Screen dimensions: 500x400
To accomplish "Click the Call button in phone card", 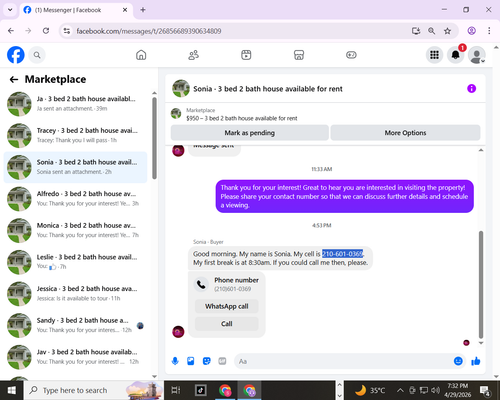I will point(227,324).
